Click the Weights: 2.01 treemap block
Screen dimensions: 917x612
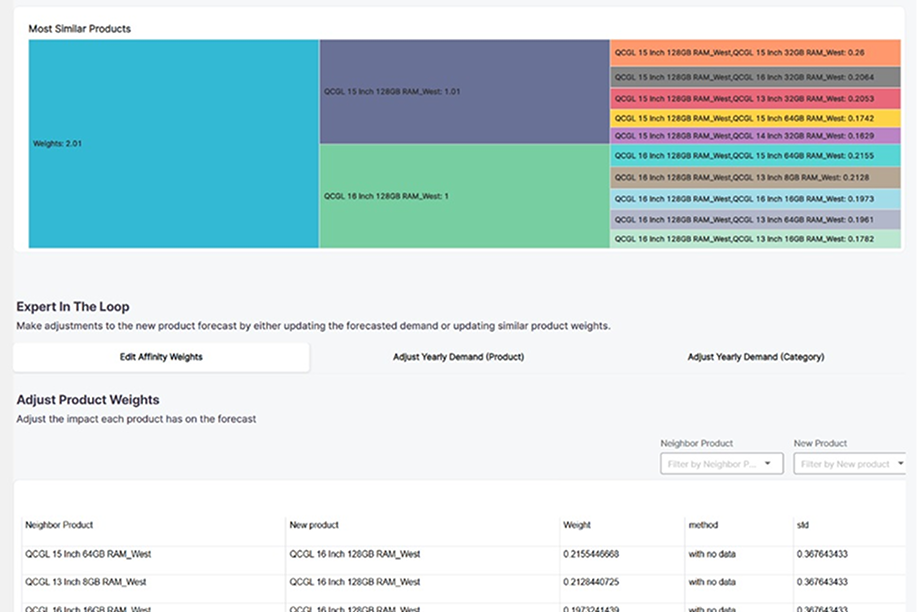(174, 144)
